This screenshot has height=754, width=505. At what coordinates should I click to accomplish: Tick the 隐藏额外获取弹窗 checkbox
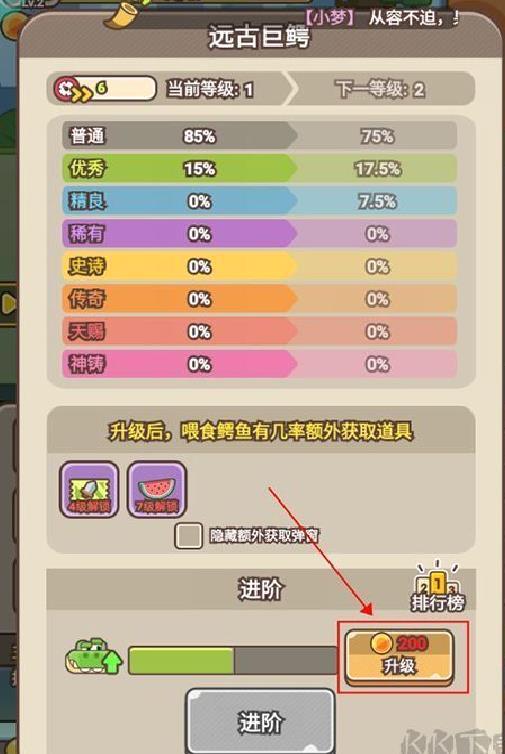(188, 536)
